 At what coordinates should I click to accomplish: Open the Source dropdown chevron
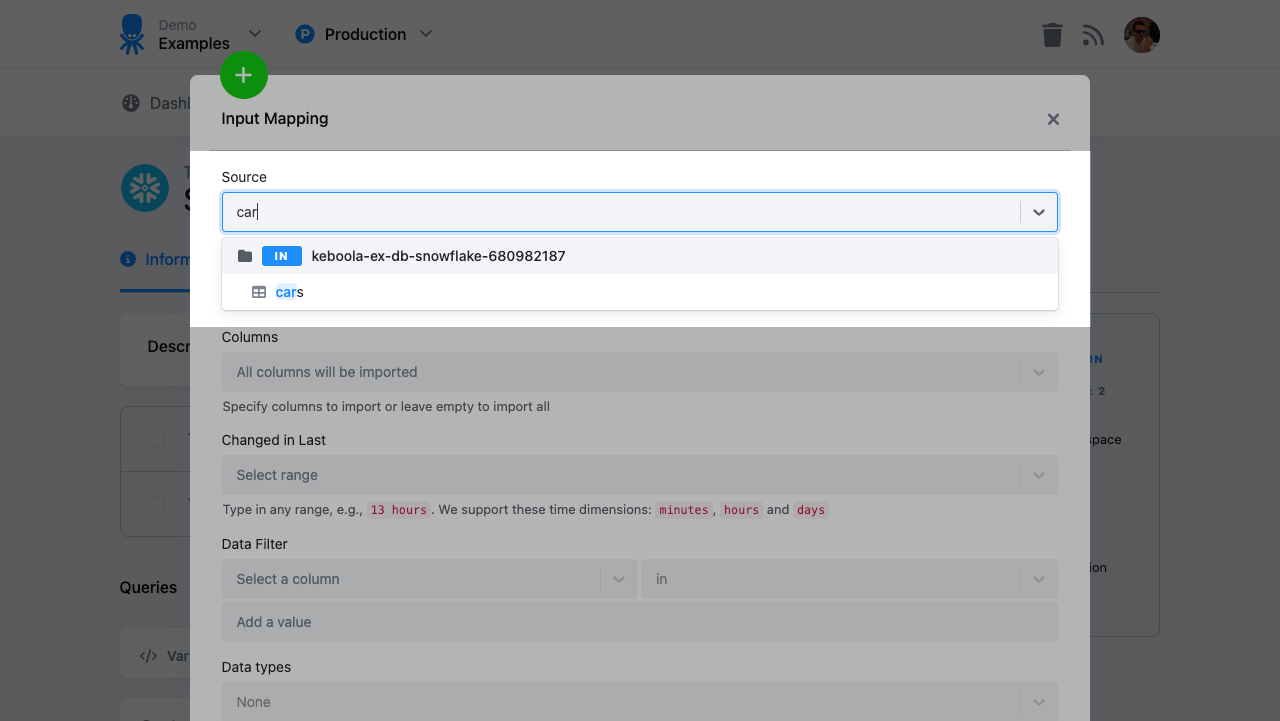click(1038, 212)
